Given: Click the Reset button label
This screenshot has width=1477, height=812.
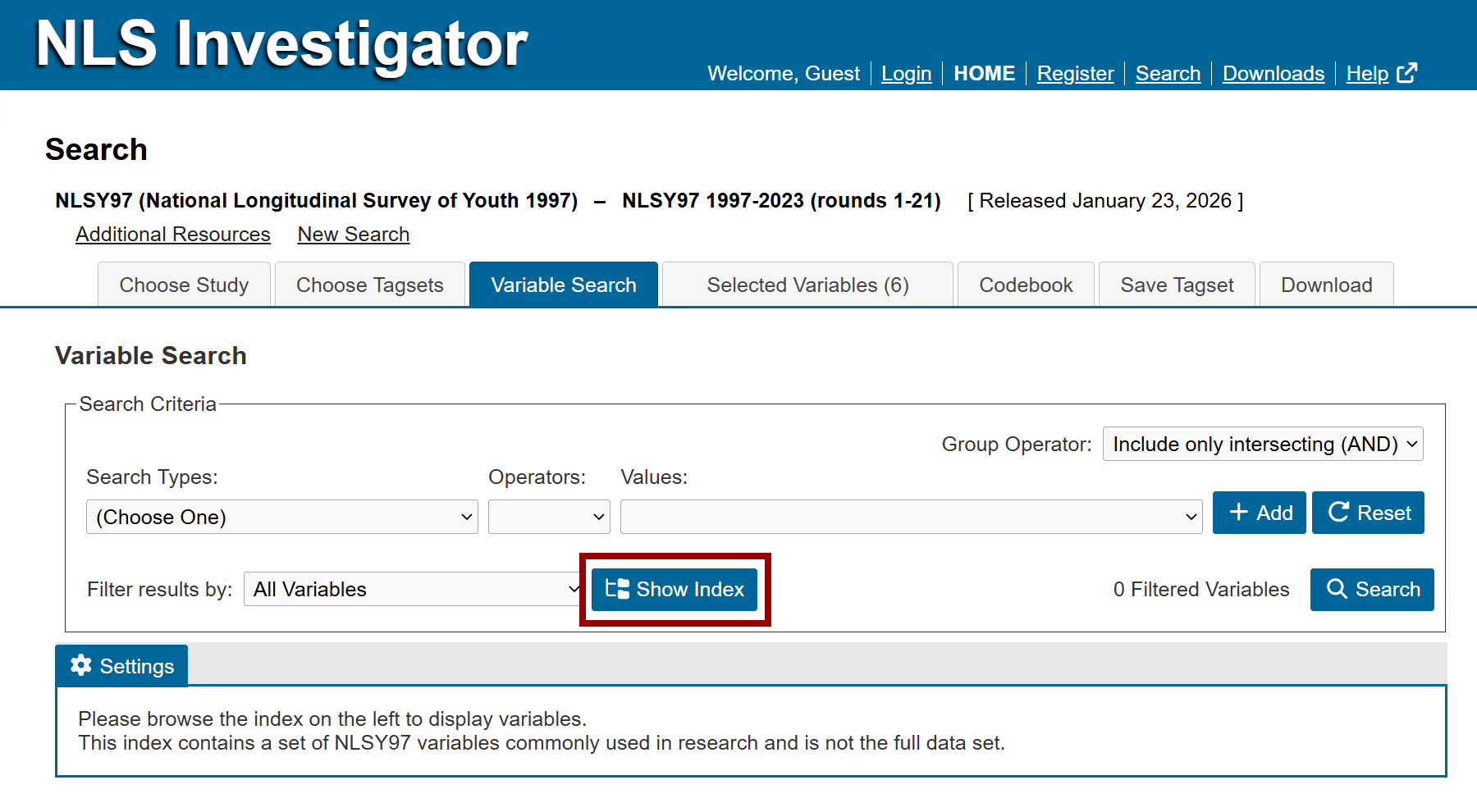Looking at the screenshot, I should pos(1384,513).
